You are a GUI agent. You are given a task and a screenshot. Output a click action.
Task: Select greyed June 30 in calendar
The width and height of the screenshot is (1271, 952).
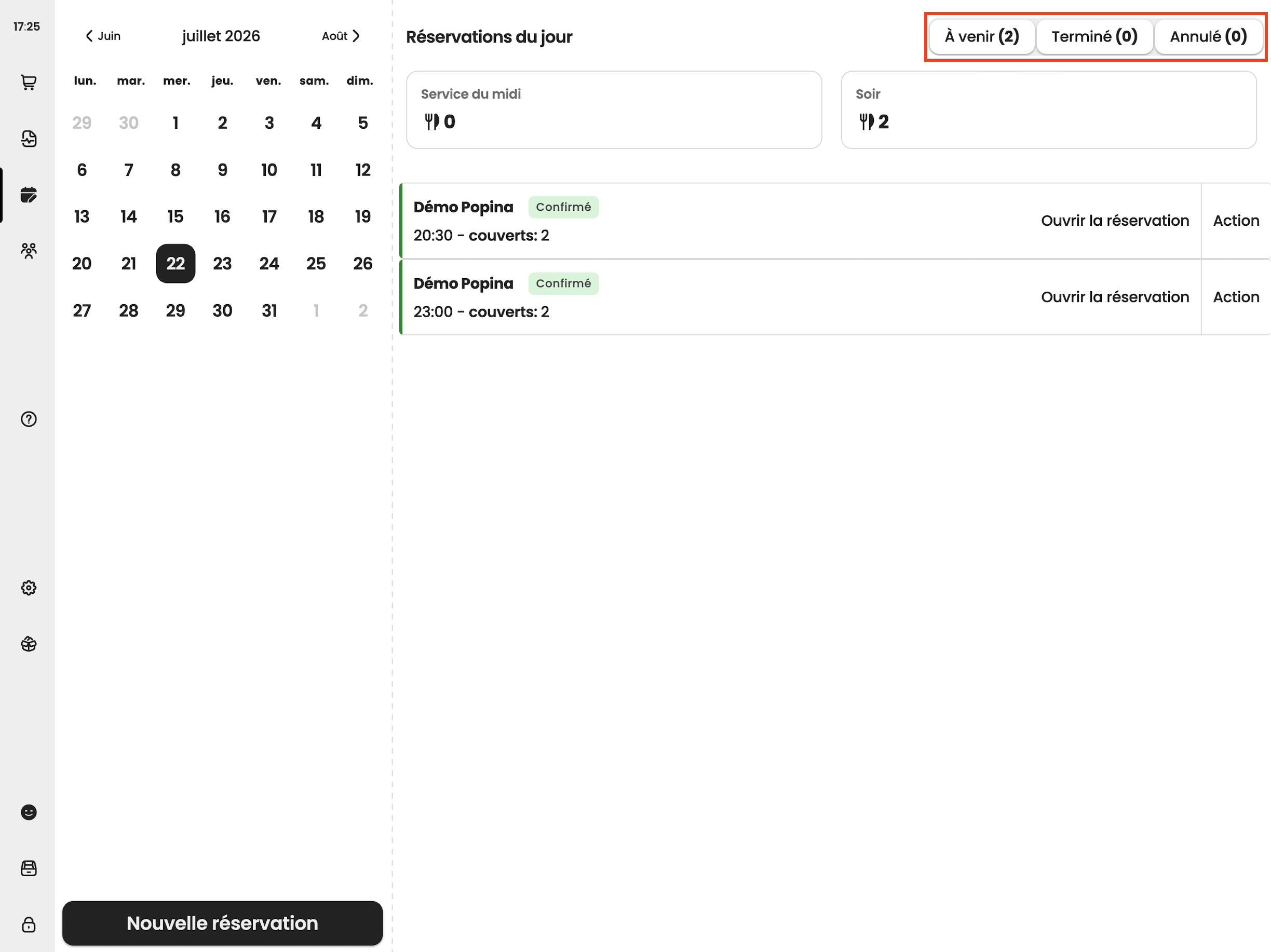pyautogui.click(x=129, y=123)
